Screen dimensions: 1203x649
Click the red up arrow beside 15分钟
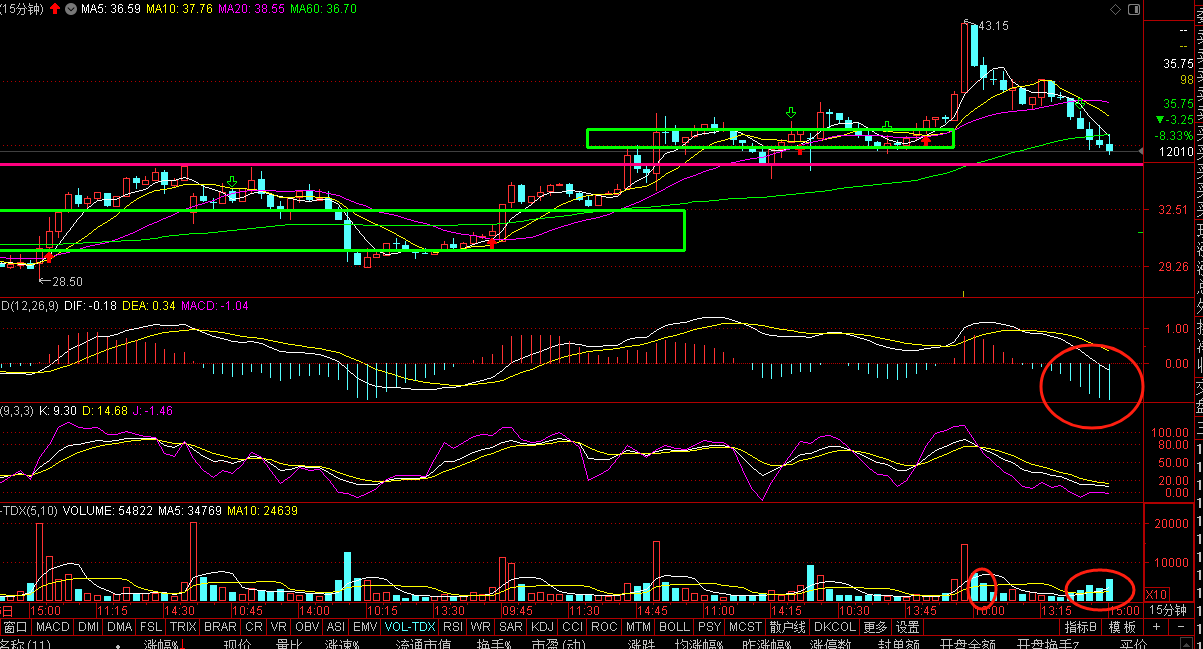click(x=54, y=8)
